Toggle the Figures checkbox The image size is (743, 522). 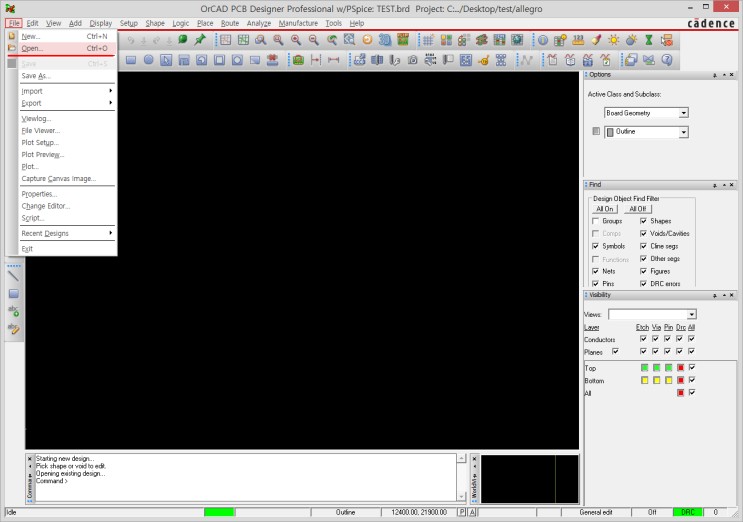click(x=643, y=271)
